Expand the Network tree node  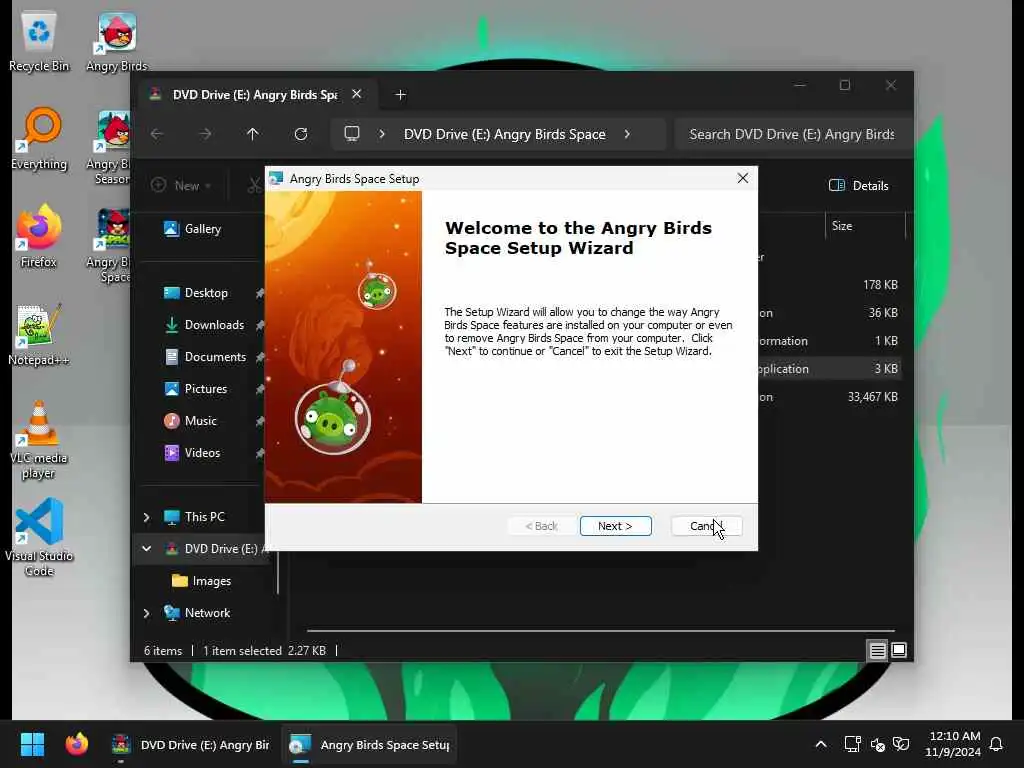pyautogui.click(x=146, y=613)
